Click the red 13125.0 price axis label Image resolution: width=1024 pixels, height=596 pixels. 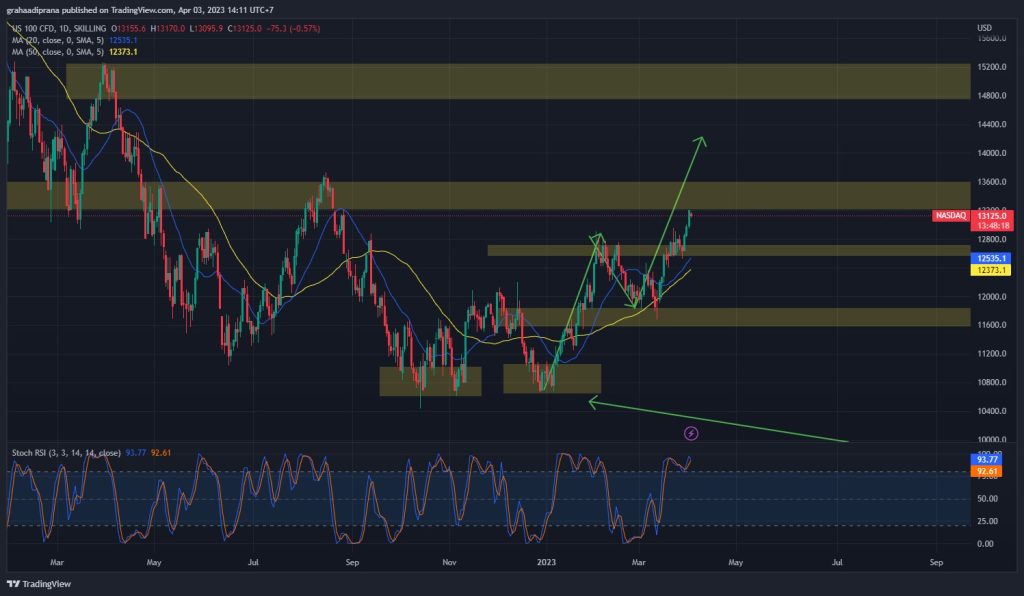pyautogui.click(x=991, y=215)
